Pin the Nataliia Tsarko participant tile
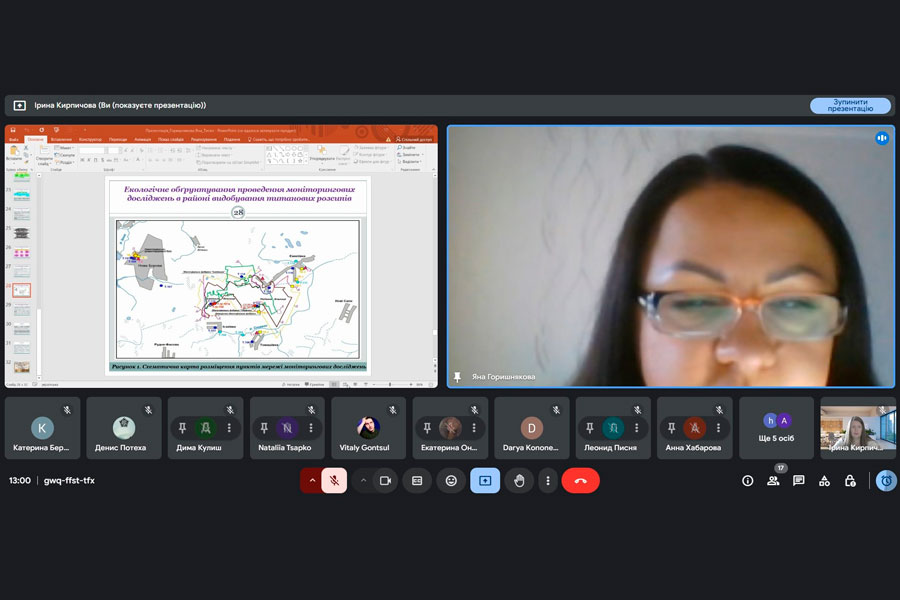 click(265, 428)
